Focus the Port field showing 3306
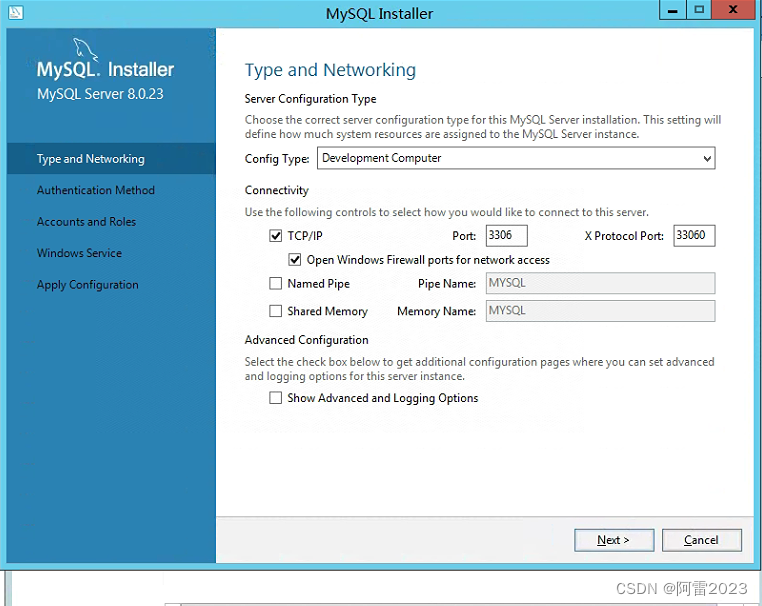Viewport: 762px width, 606px height. click(506, 236)
